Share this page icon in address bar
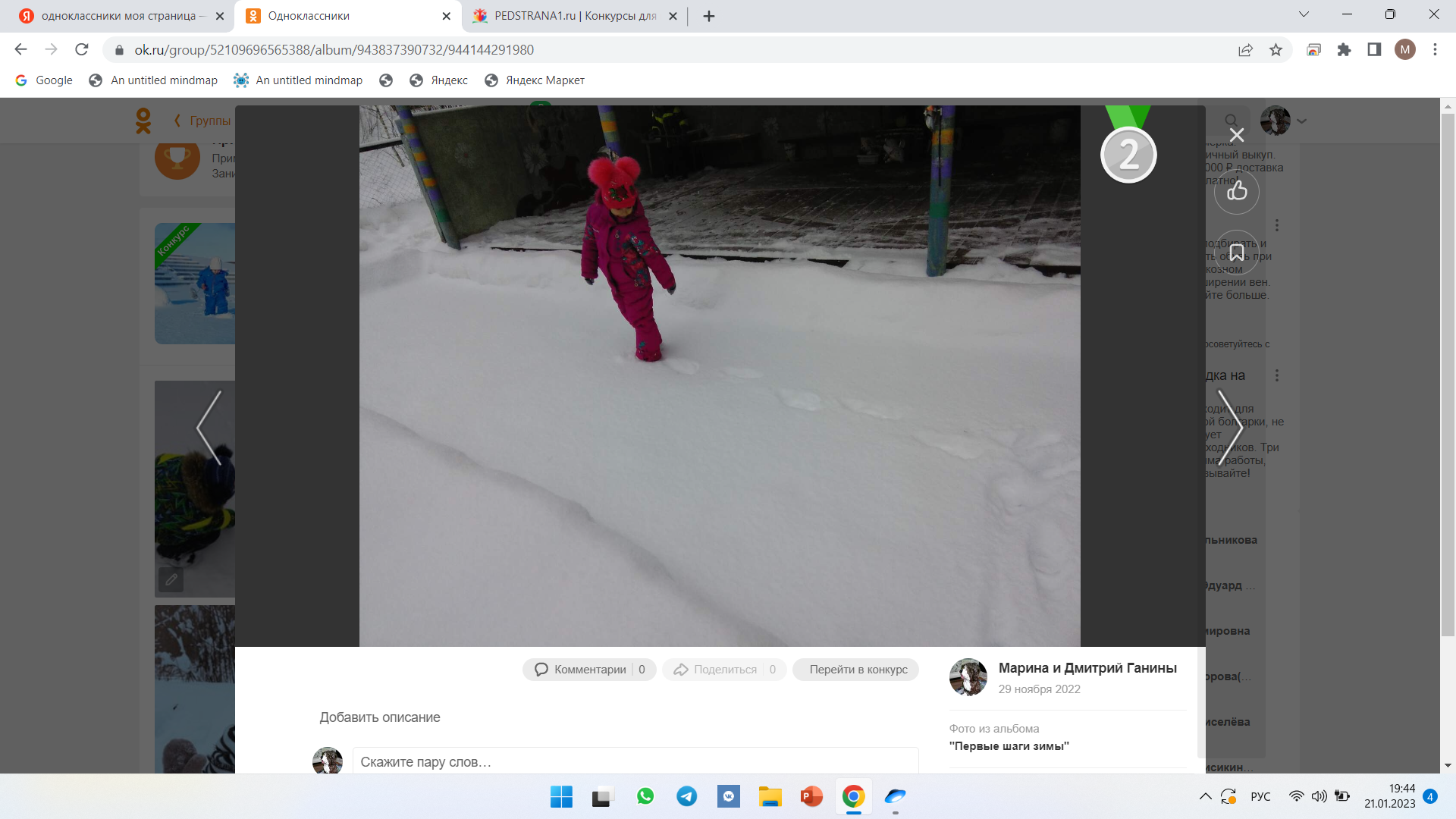Screen dimensions: 1456x819 click(1245, 50)
